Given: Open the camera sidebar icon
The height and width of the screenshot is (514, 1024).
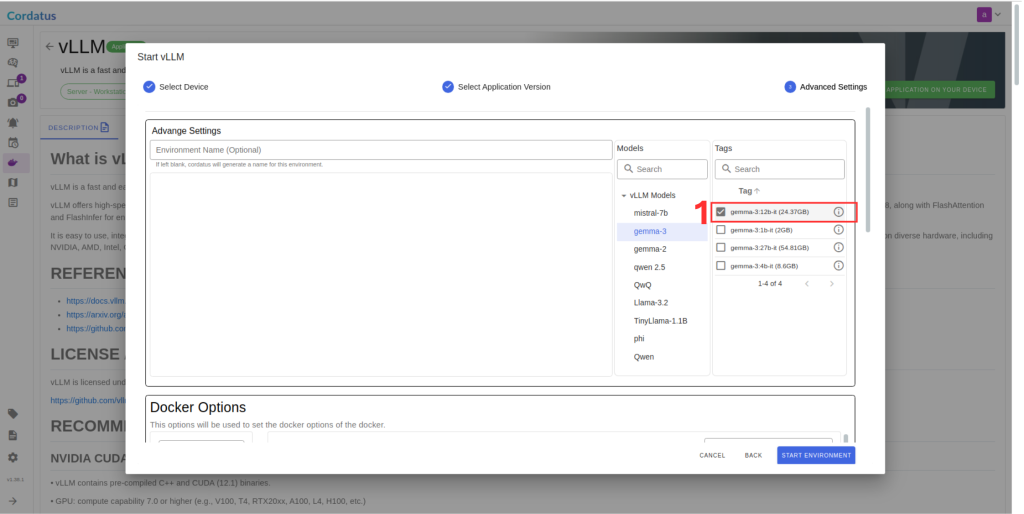Looking at the screenshot, I should 12,103.
